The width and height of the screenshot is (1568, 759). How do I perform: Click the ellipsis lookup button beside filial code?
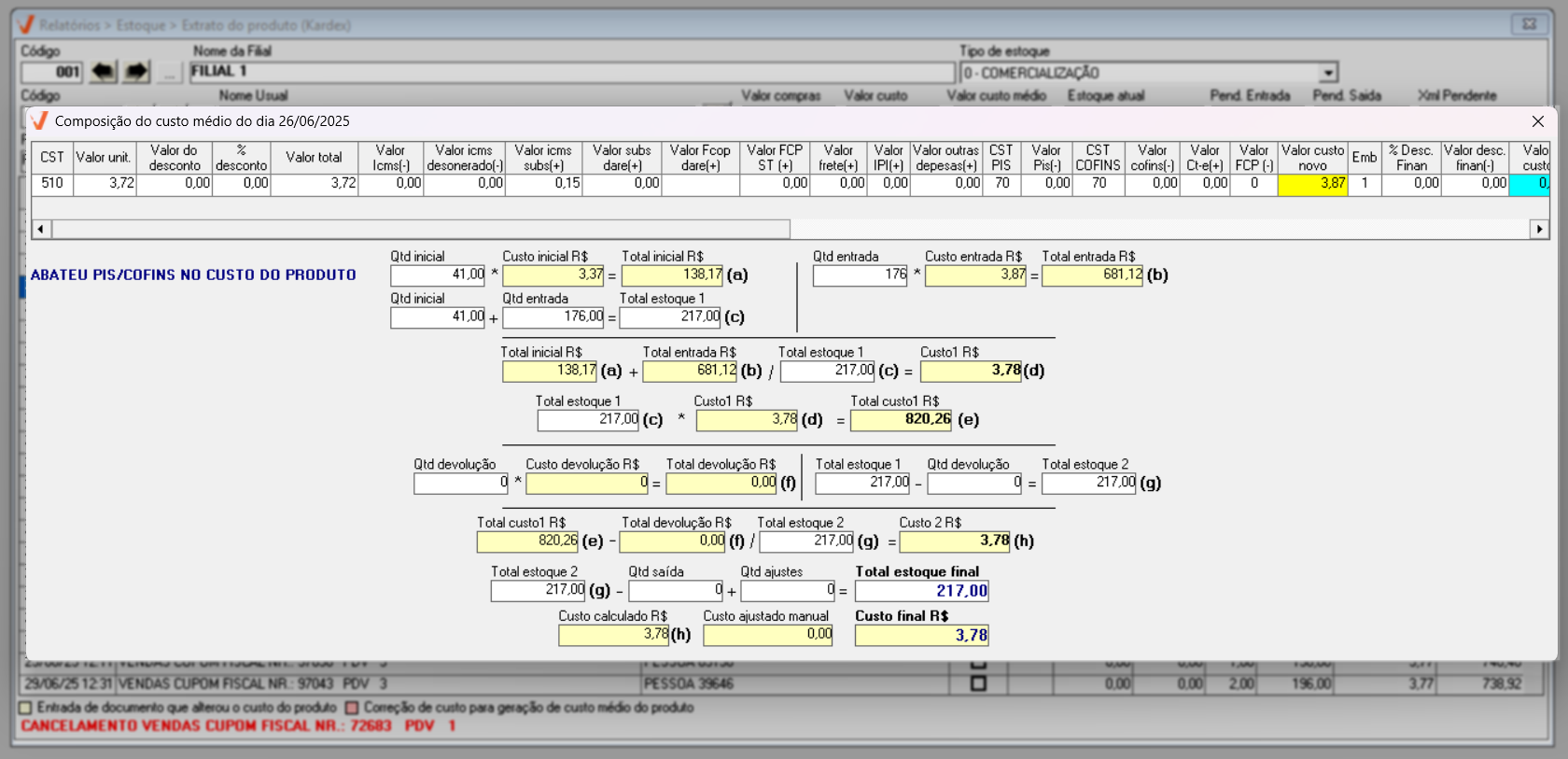169,72
